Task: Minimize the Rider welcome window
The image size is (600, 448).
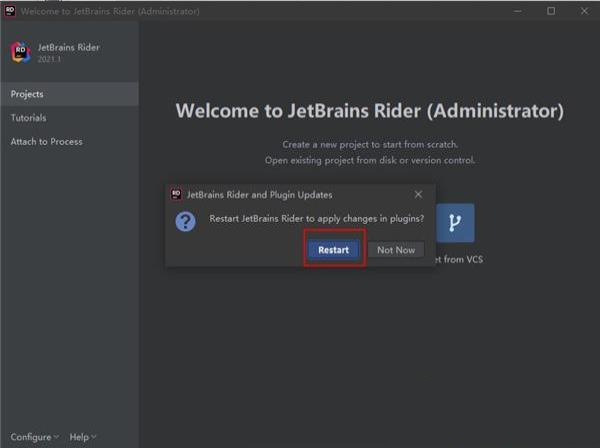Action: tap(516, 11)
